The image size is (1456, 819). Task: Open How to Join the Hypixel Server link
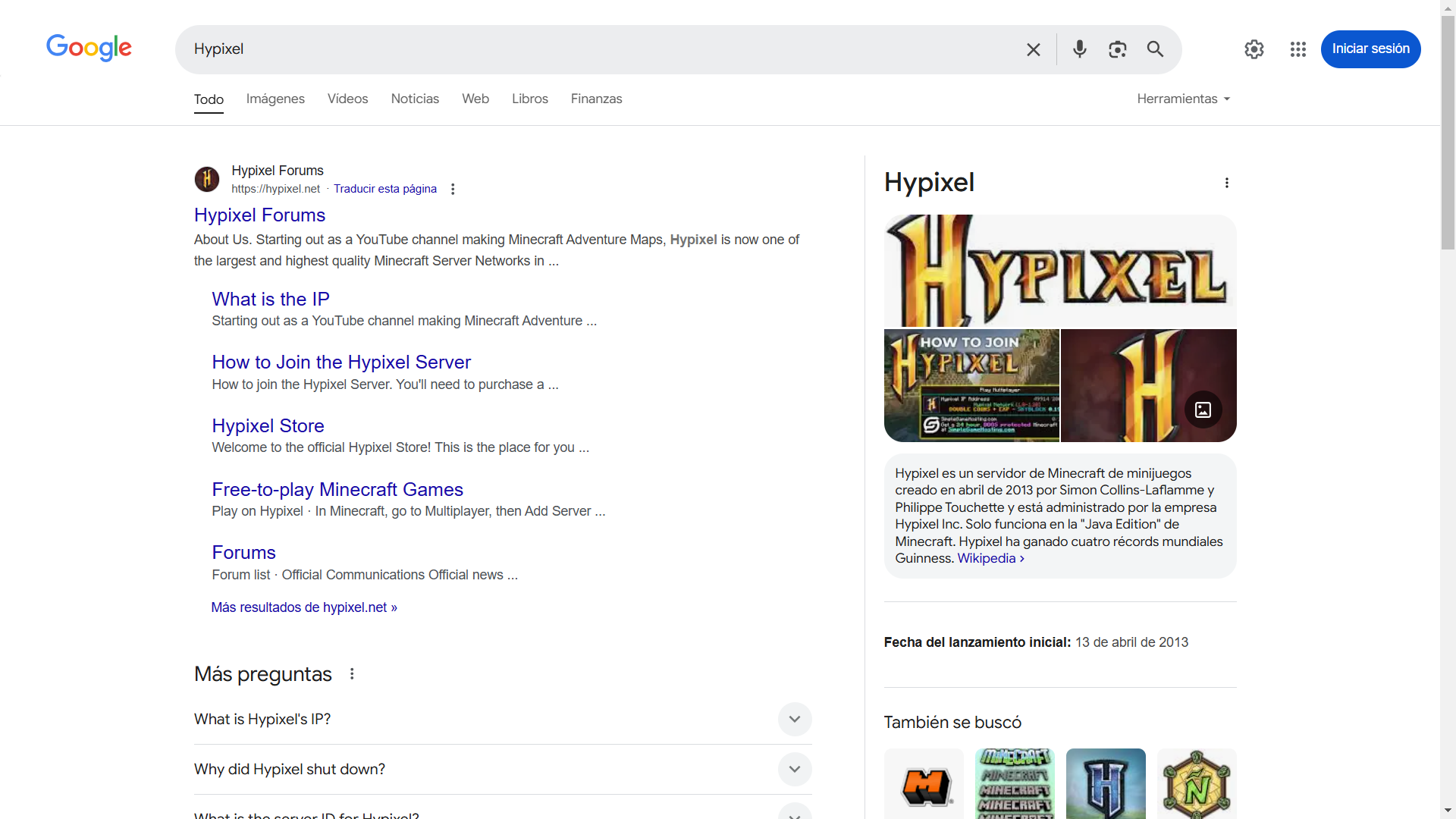[341, 362]
